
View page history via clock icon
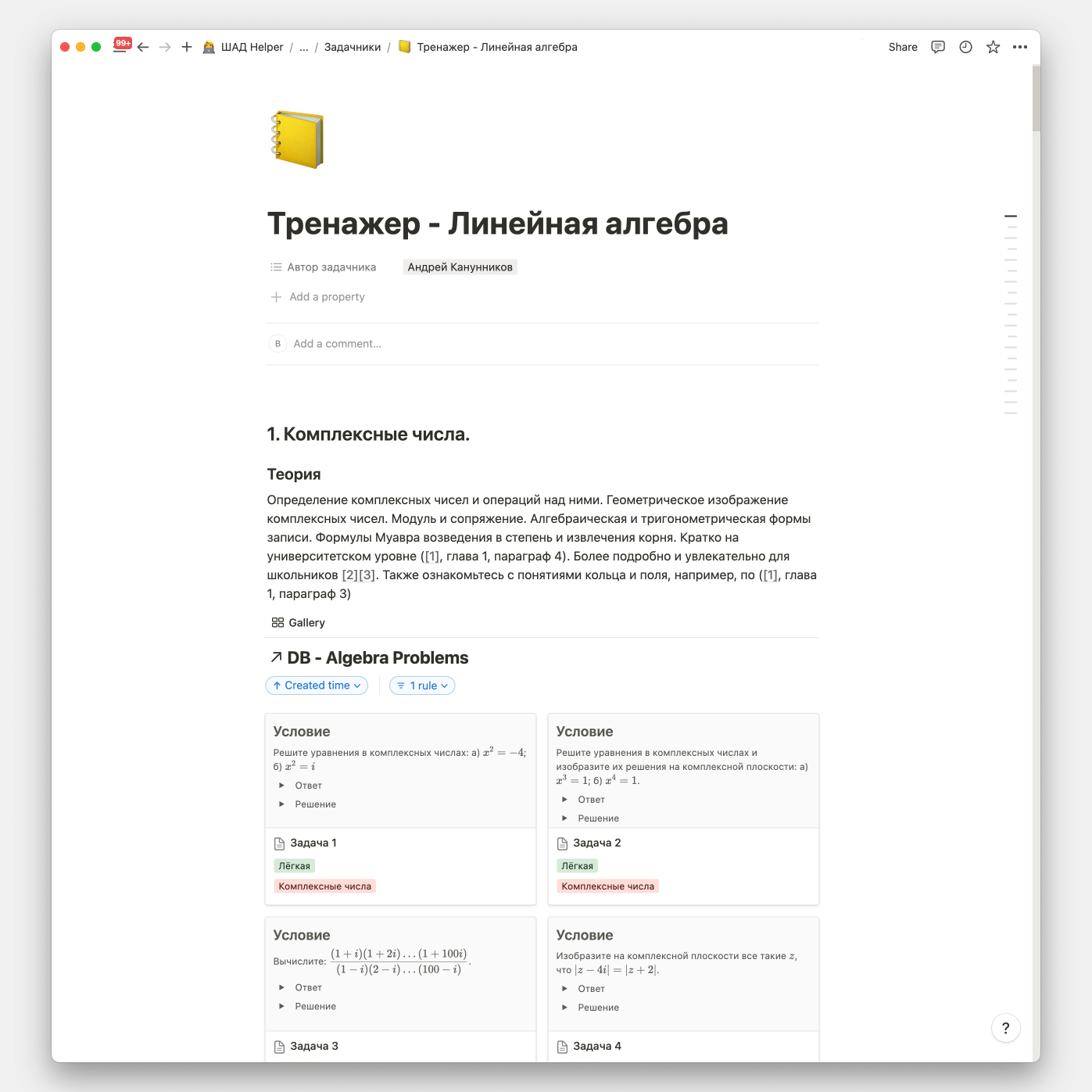click(965, 47)
